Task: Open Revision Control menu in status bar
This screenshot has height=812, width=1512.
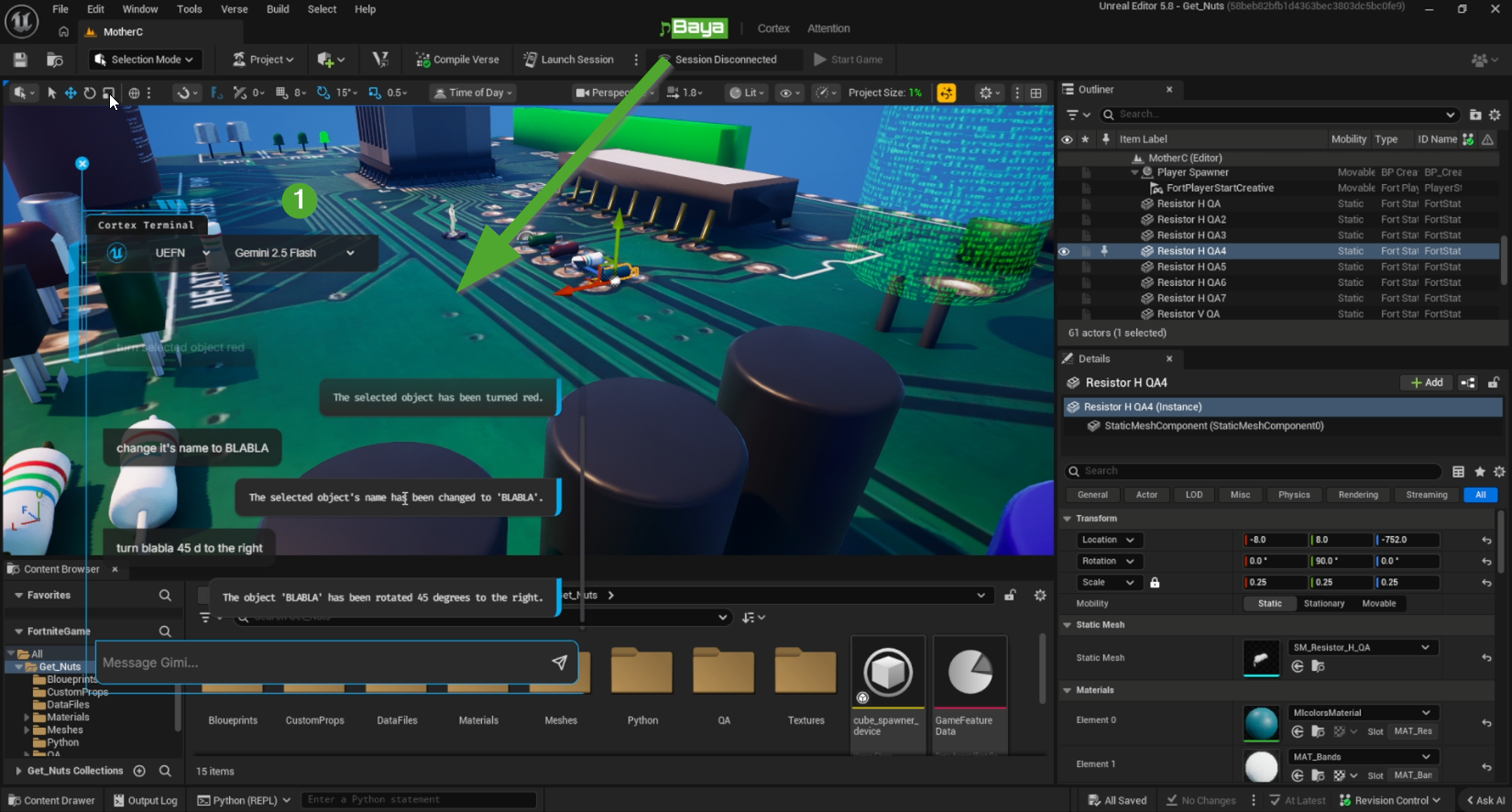Action: (1390, 800)
